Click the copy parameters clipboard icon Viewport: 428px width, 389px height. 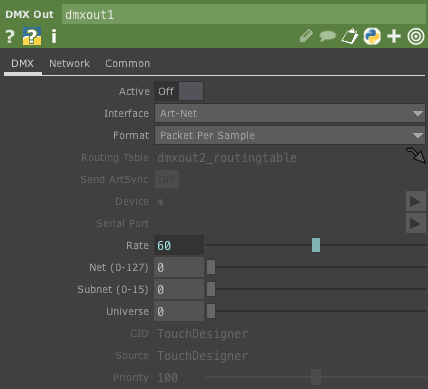click(350, 36)
